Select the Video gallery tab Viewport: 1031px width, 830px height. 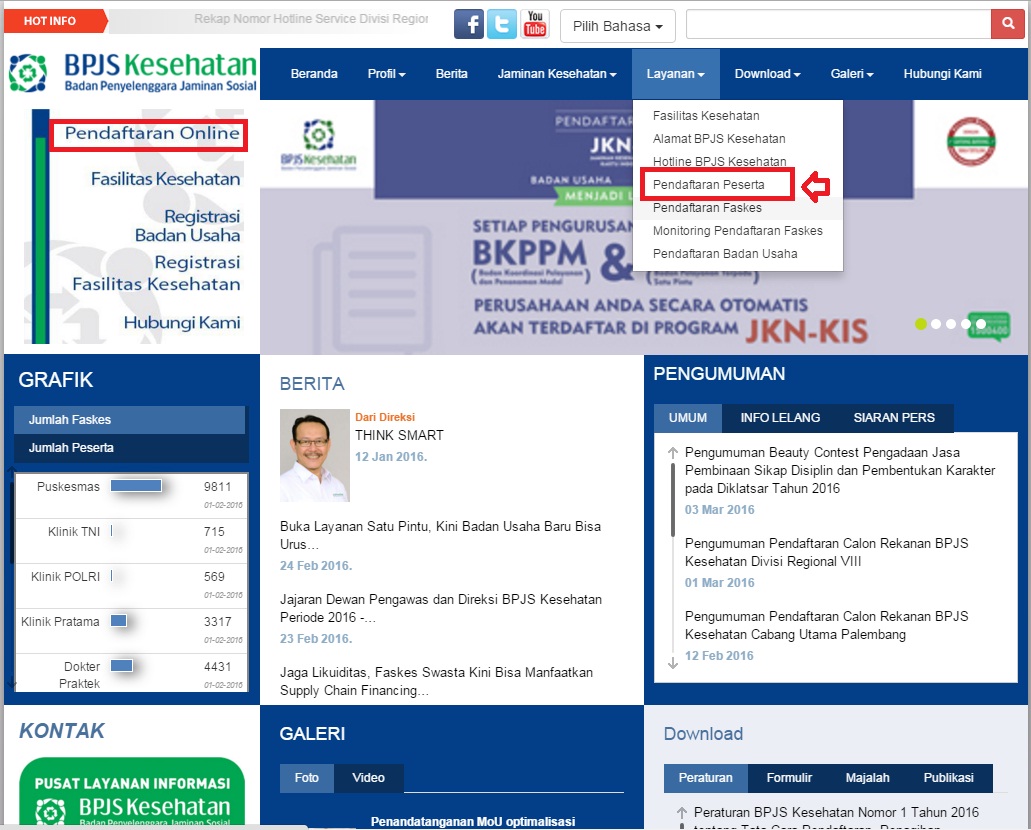pyautogui.click(x=368, y=778)
